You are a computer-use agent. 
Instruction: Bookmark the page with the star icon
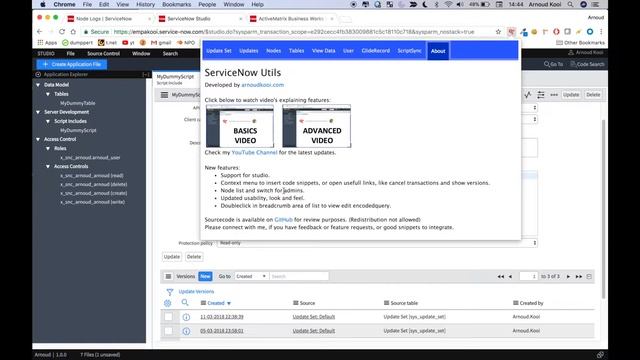tap(498, 31)
